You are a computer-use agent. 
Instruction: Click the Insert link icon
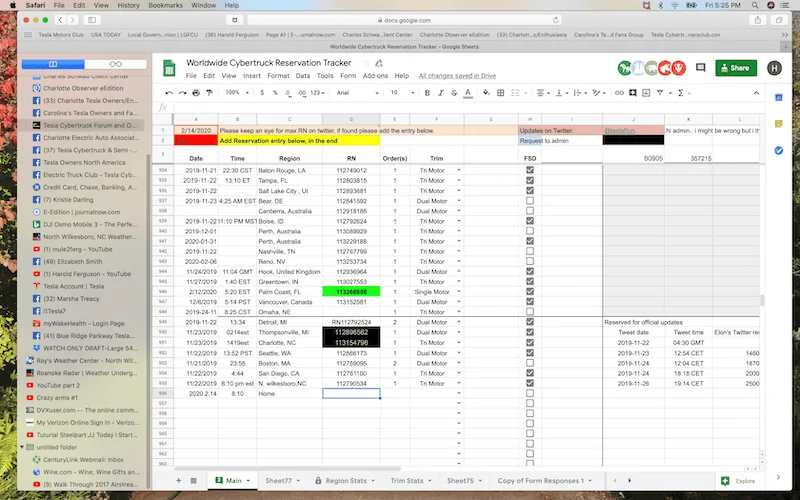click(x=619, y=93)
